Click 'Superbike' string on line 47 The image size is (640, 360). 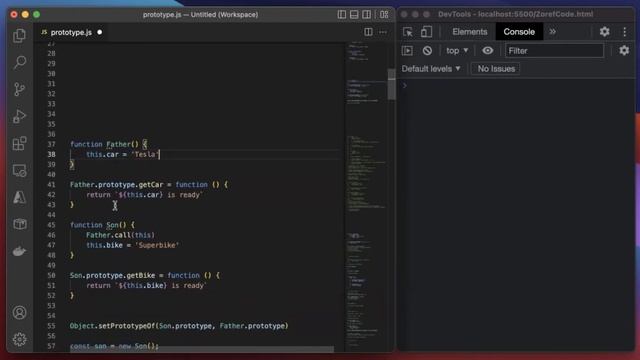point(157,245)
